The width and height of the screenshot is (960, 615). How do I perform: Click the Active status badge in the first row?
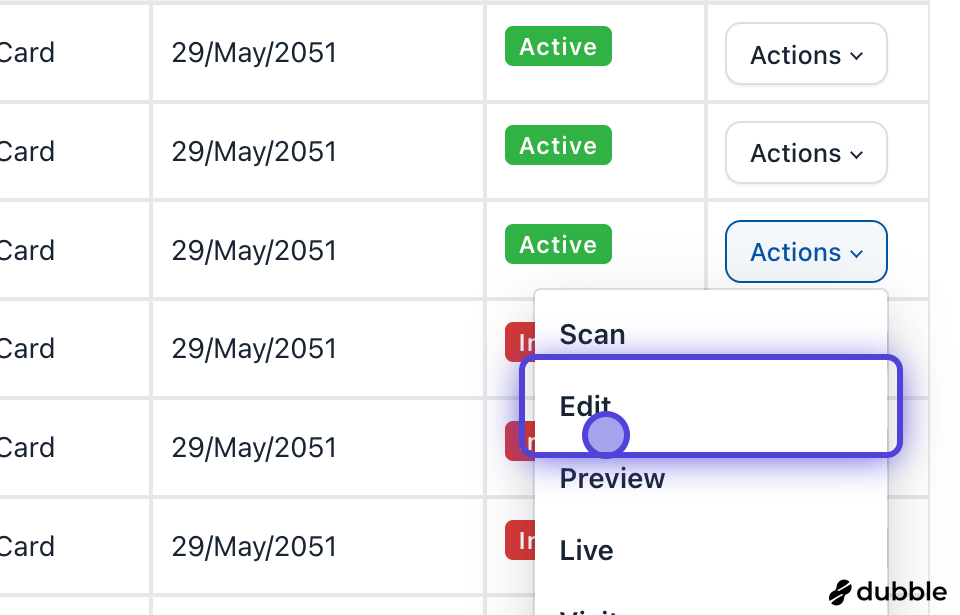[x=558, y=47]
